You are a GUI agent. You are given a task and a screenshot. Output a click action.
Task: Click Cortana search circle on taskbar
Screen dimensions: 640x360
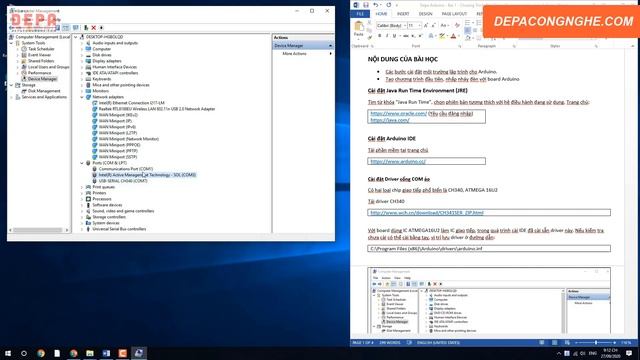pyautogui.click(x=24, y=353)
